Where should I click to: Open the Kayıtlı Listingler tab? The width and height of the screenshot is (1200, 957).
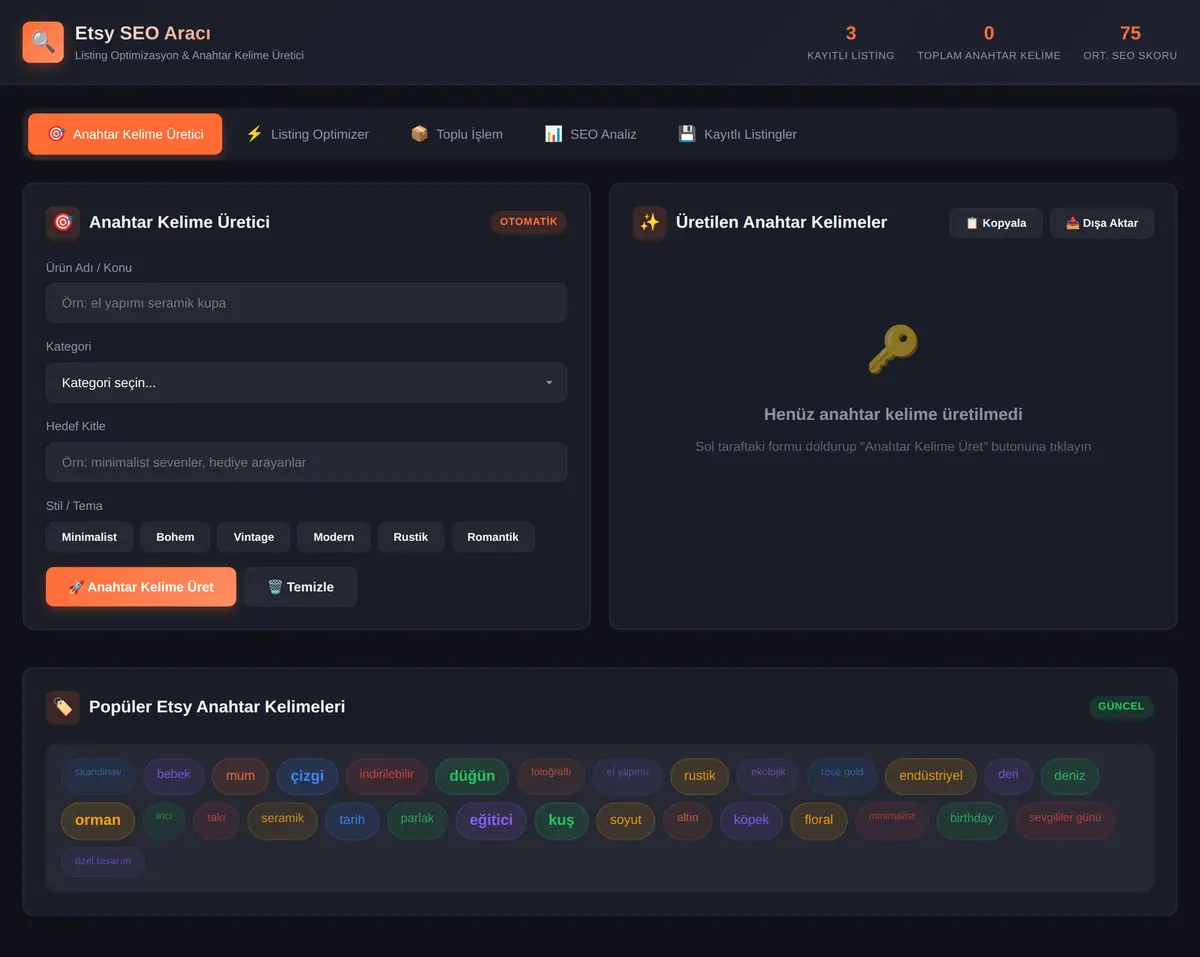tap(737, 134)
